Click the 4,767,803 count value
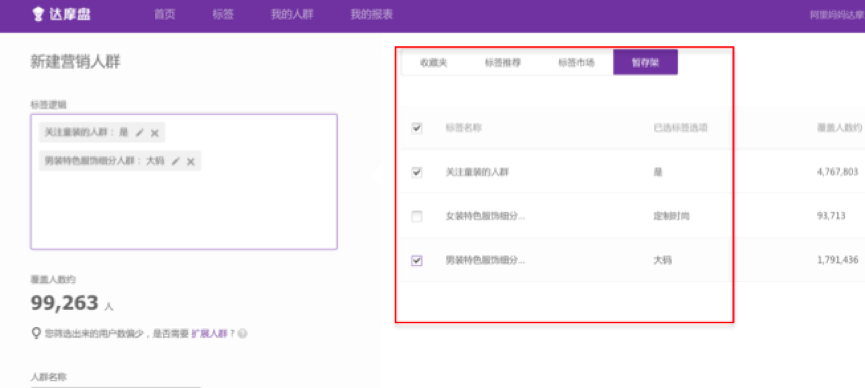Screen dimensions: 865x388 (x=837, y=172)
